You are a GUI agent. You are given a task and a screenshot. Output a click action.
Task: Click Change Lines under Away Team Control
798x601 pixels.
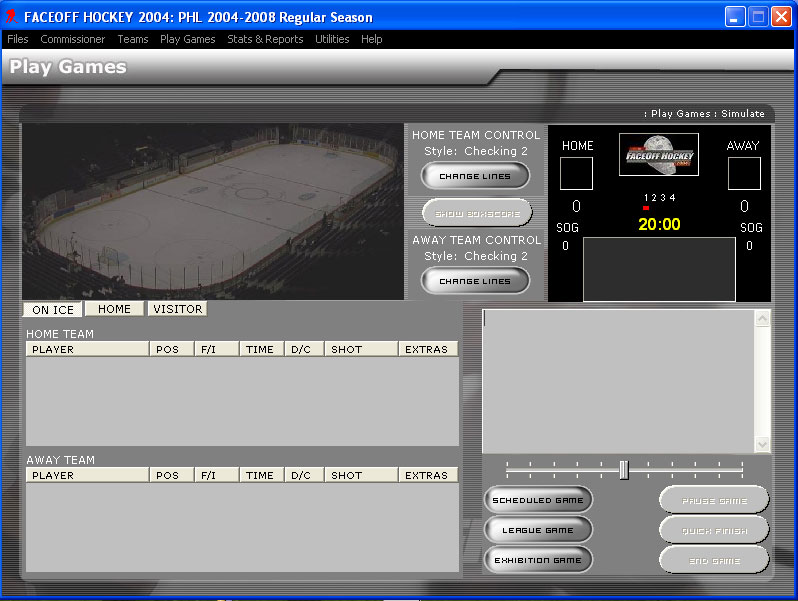(x=475, y=281)
